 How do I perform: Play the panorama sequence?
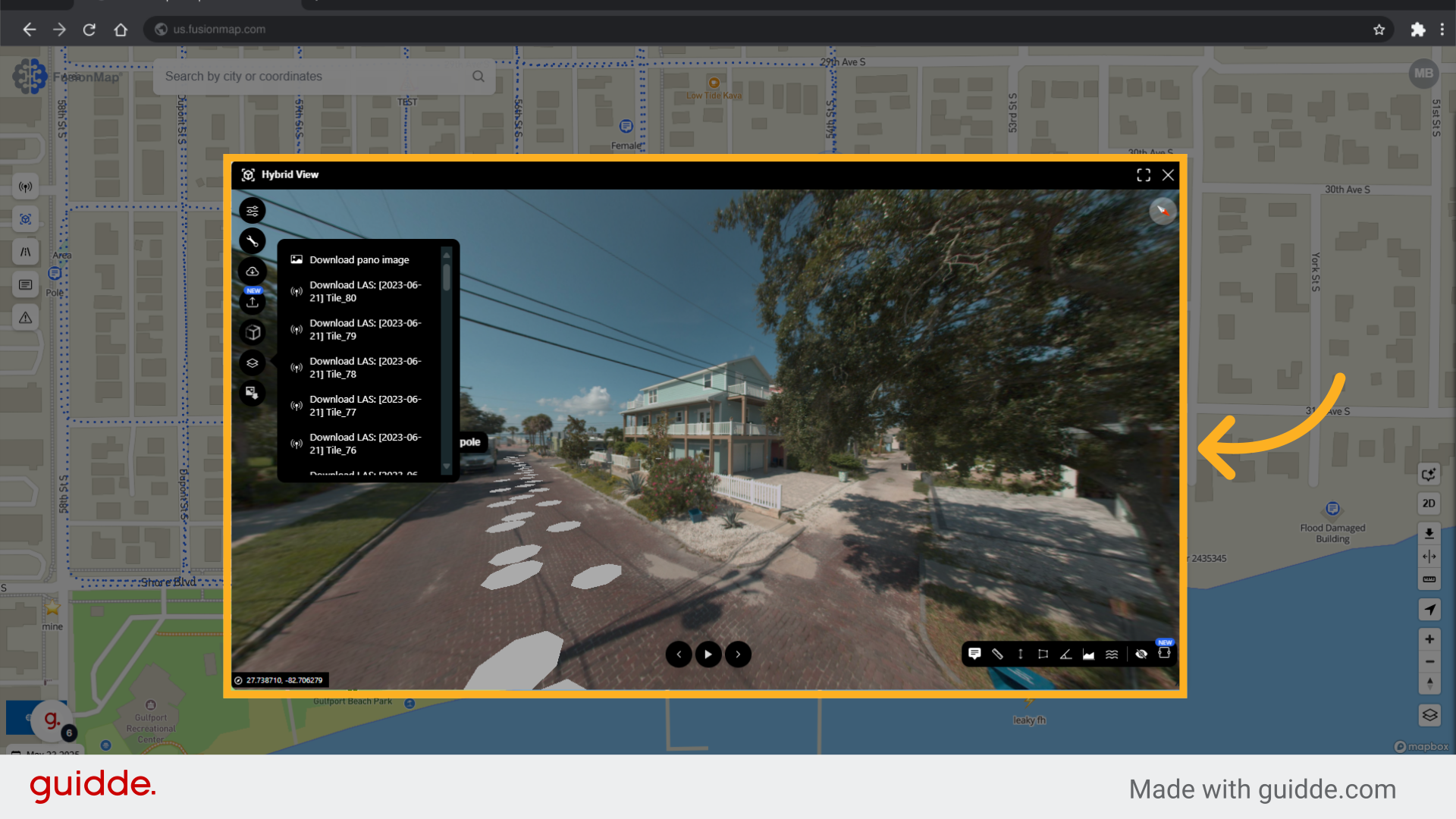pos(708,654)
